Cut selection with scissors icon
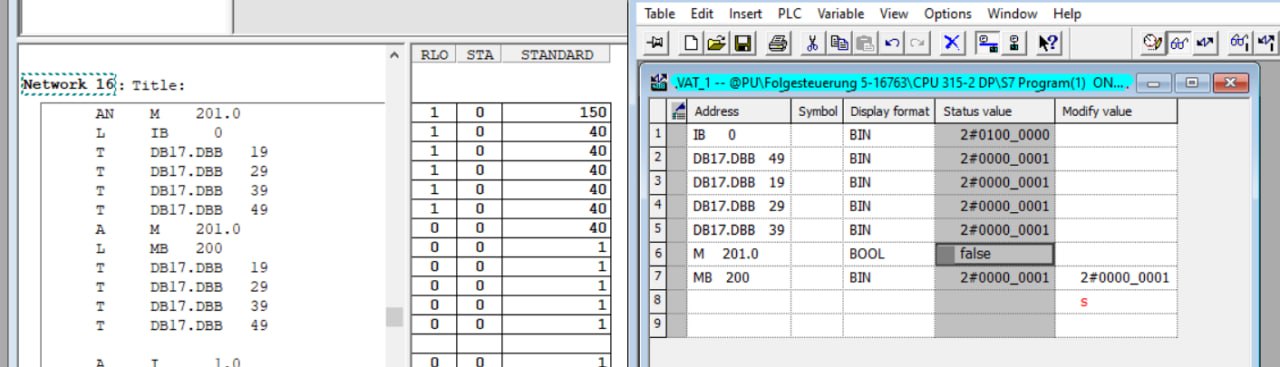 813,43
